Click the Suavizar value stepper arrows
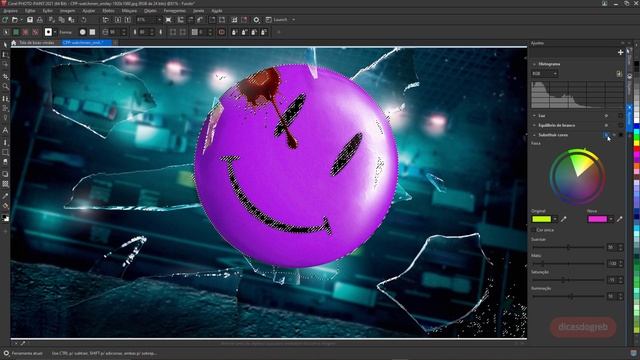Viewport: 640px width, 360px height. (621, 247)
